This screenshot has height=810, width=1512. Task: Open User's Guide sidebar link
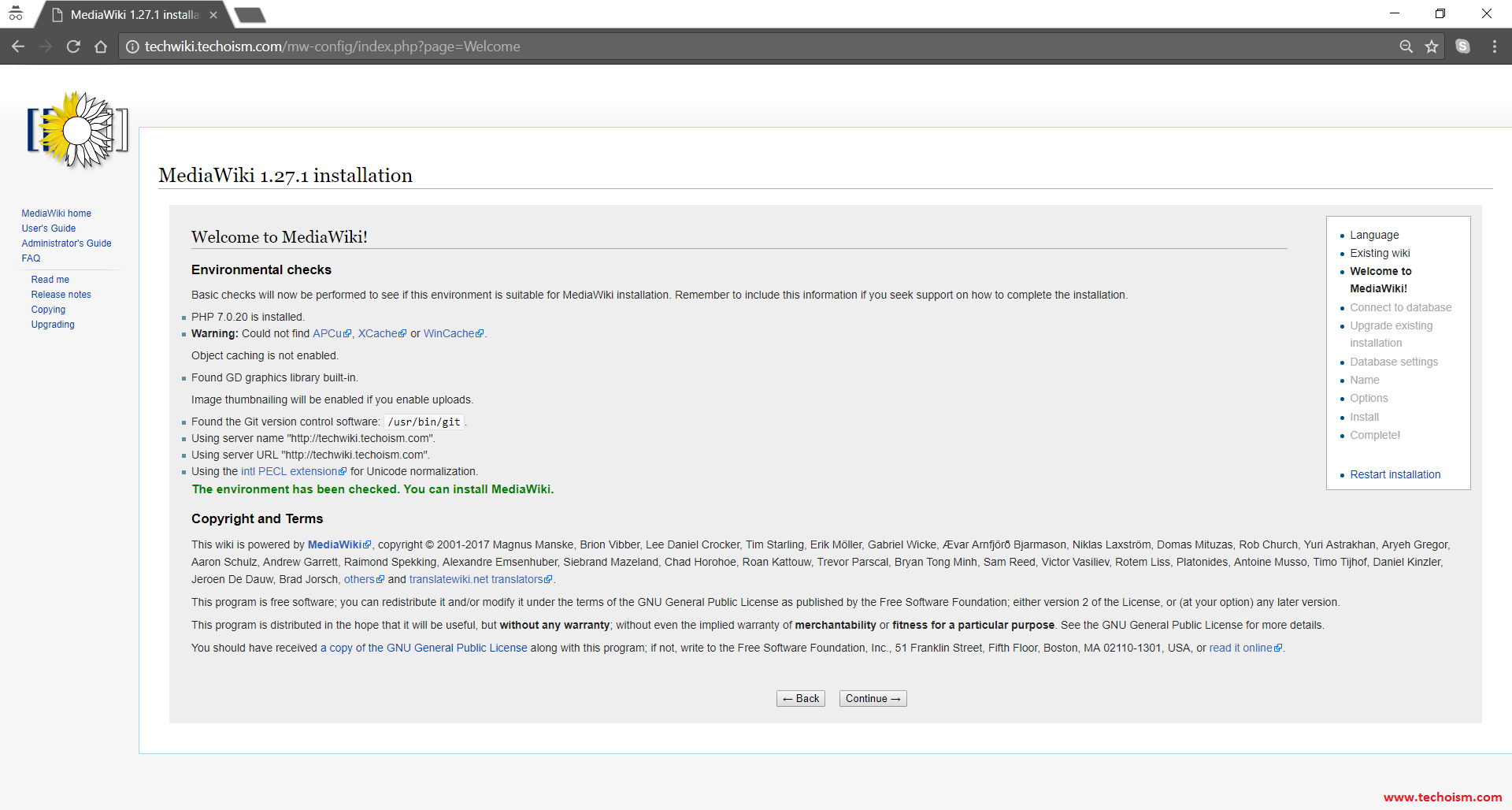pos(48,229)
